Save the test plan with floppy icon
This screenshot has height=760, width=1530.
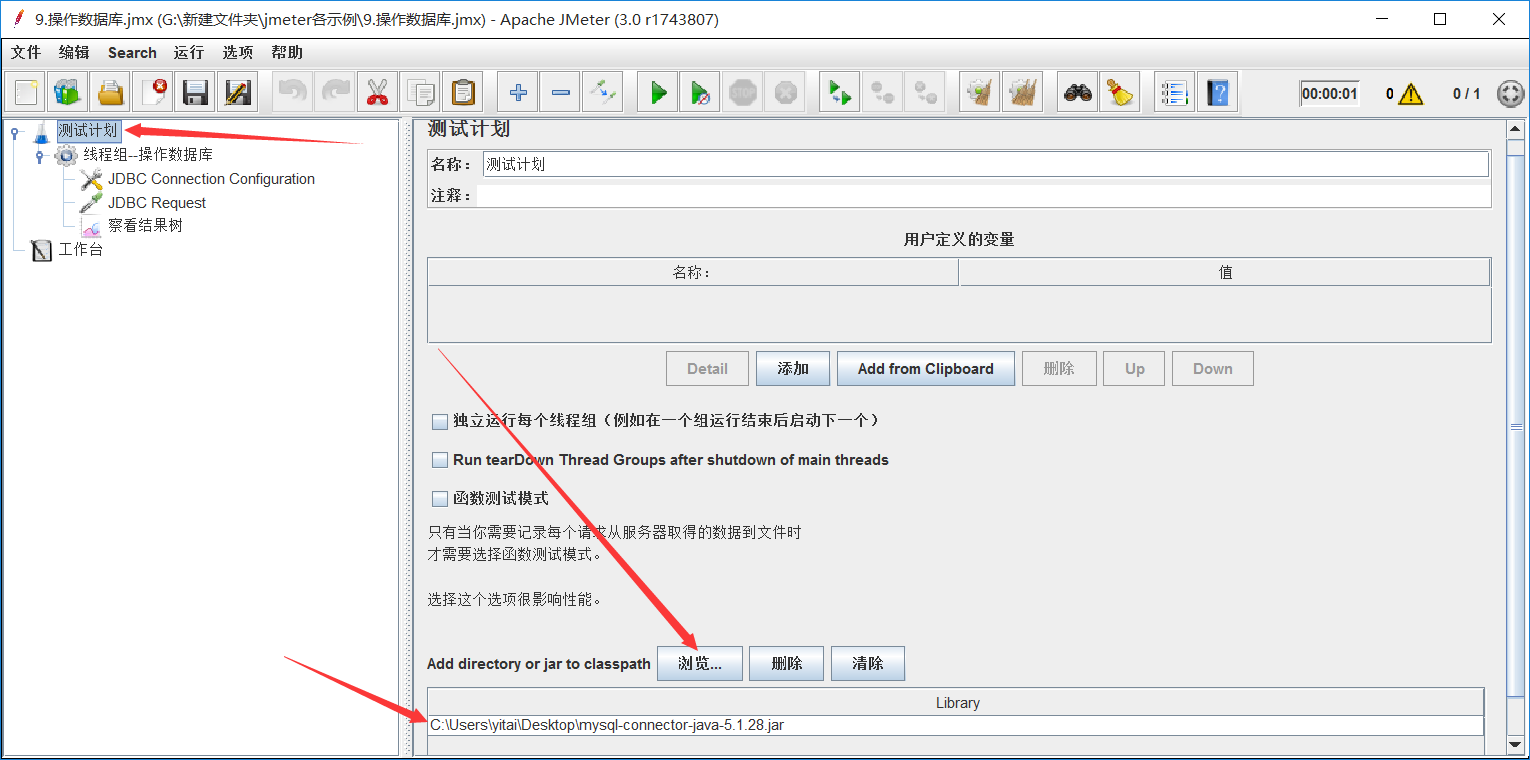coord(195,93)
